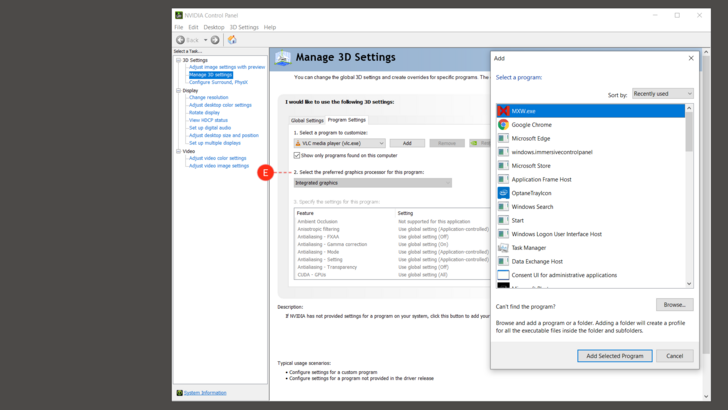
Task: Open the Help menu
Action: [270, 27]
